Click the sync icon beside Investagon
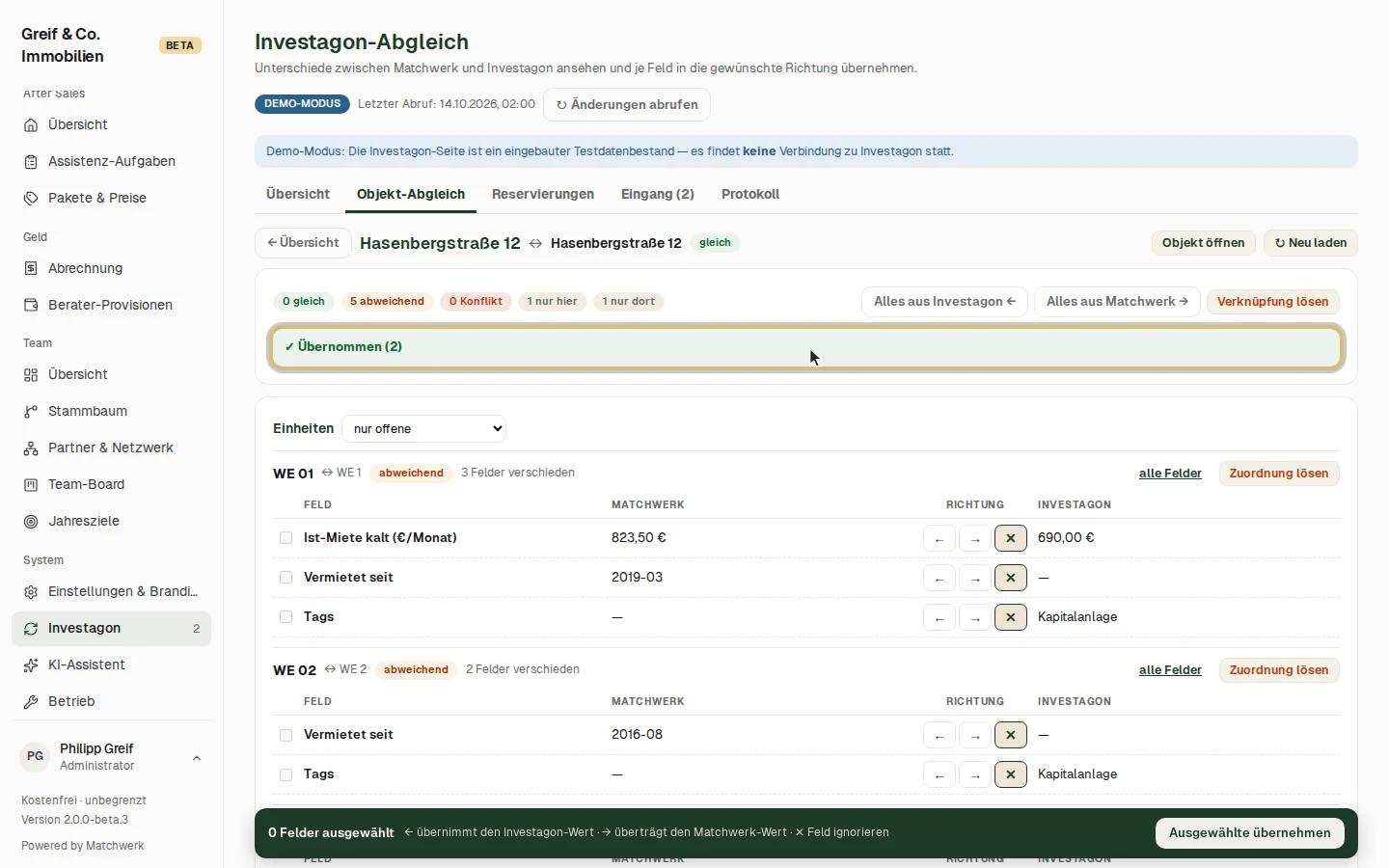The height and width of the screenshot is (868, 1389). pos(31,629)
